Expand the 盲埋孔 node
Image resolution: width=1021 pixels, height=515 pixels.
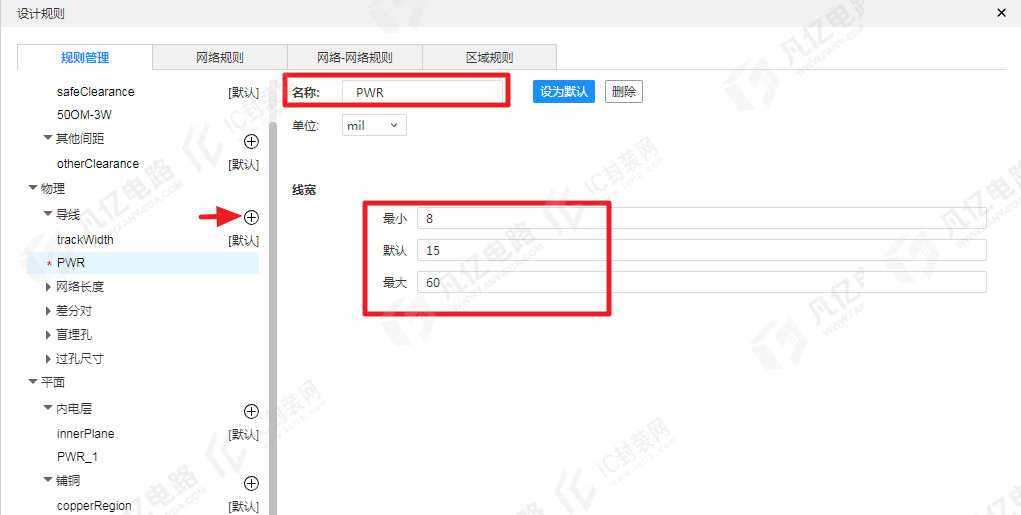coord(48,335)
